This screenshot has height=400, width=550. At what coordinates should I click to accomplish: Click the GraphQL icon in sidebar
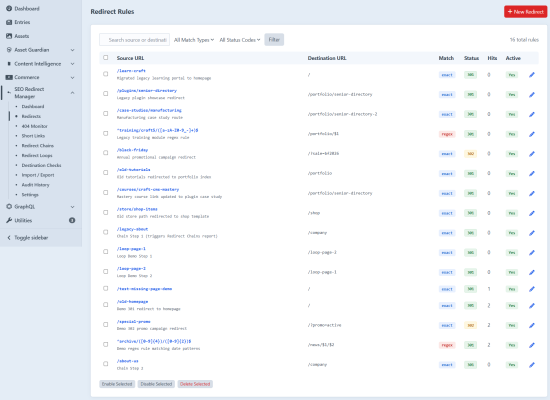pyautogui.click(x=9, y=207)
